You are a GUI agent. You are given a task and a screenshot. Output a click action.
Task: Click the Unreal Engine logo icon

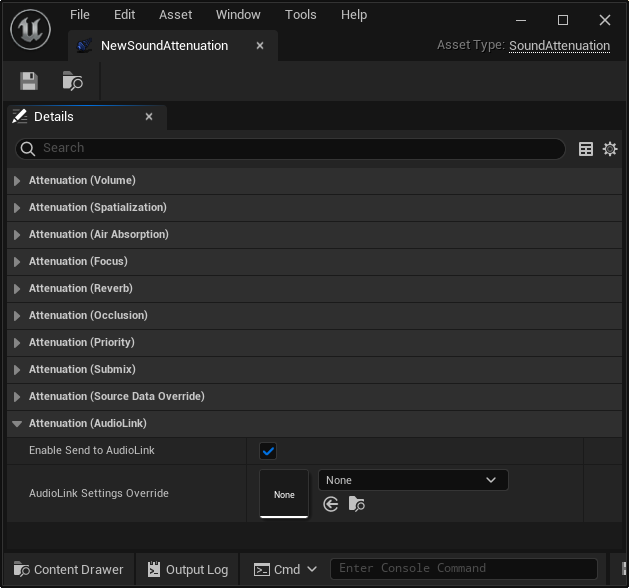(x=30, y=30)
